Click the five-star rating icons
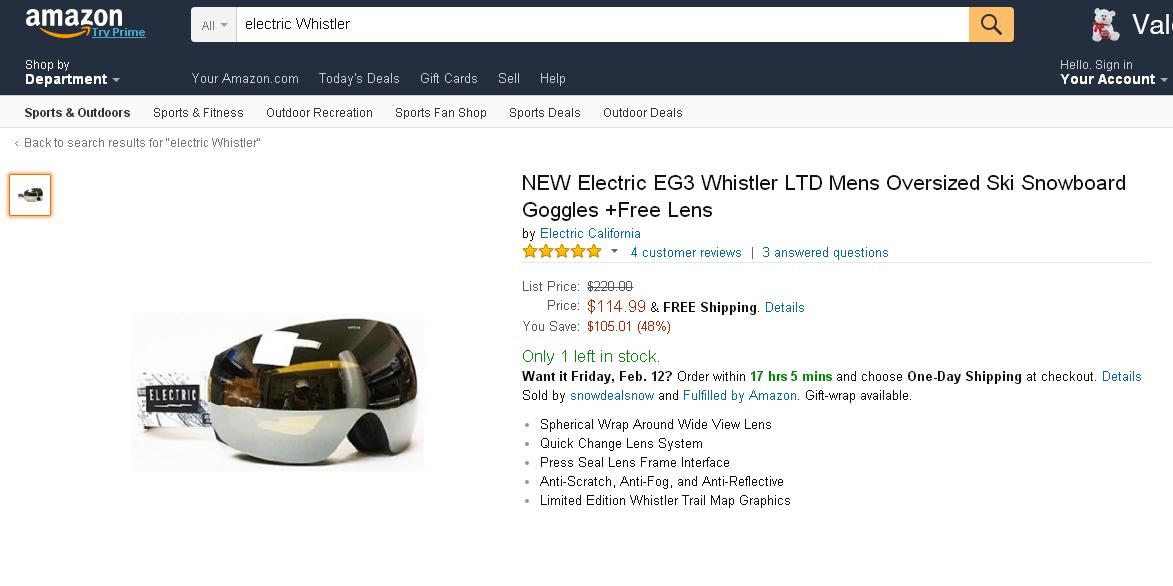1173x586 pixels. (x=562, y=252)
